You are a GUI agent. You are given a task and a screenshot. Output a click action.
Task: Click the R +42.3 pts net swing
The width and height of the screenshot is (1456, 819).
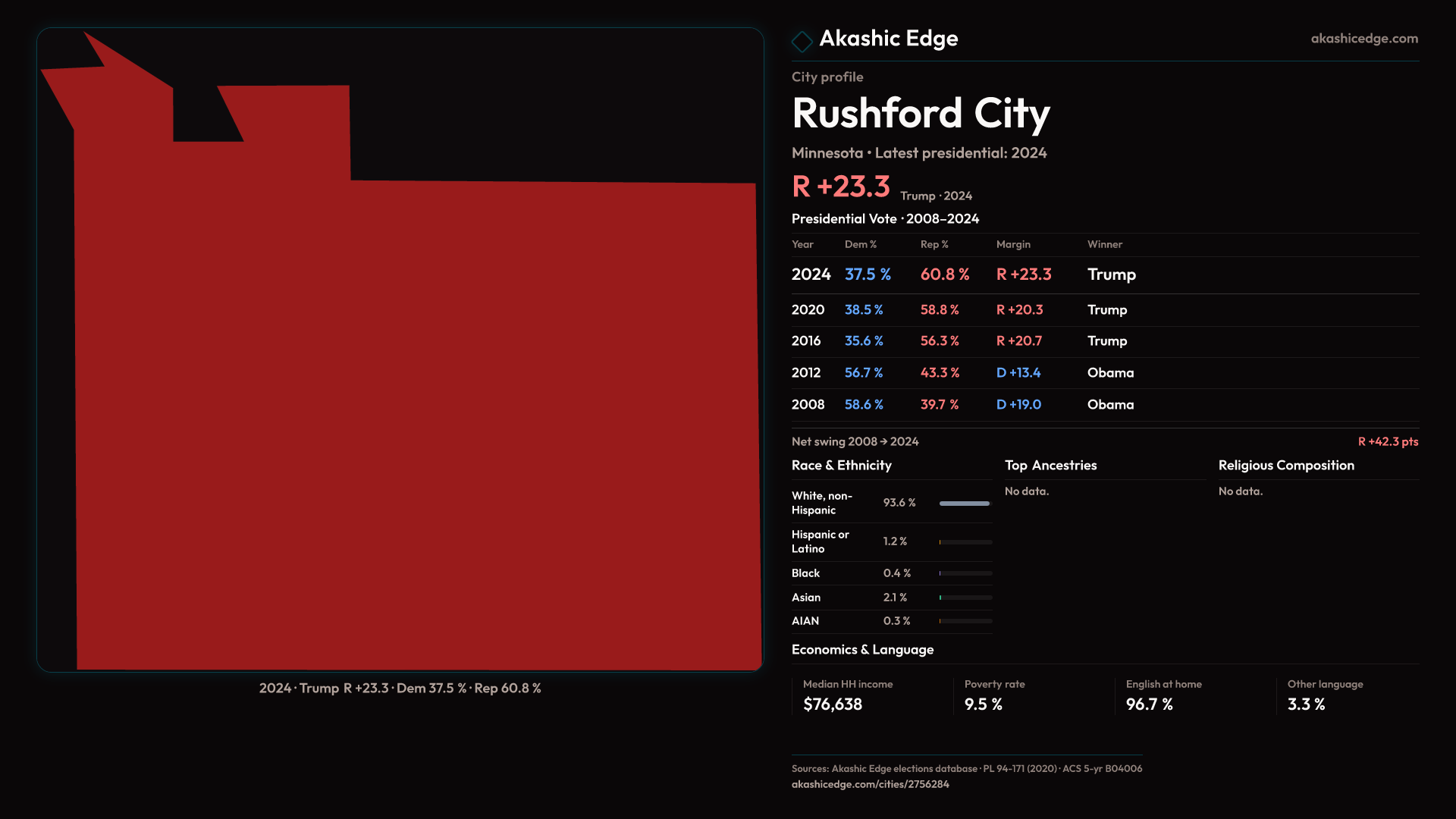point(1387,441)
